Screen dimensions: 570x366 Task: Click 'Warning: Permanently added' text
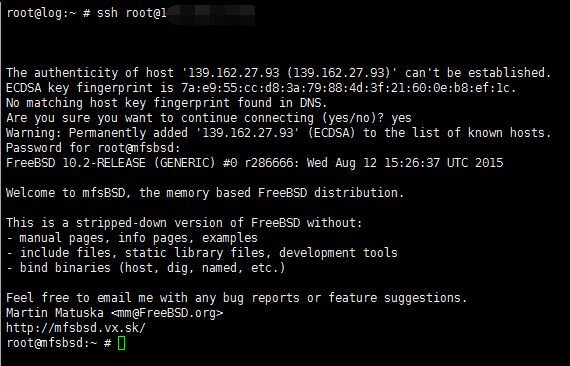point(97,133)
